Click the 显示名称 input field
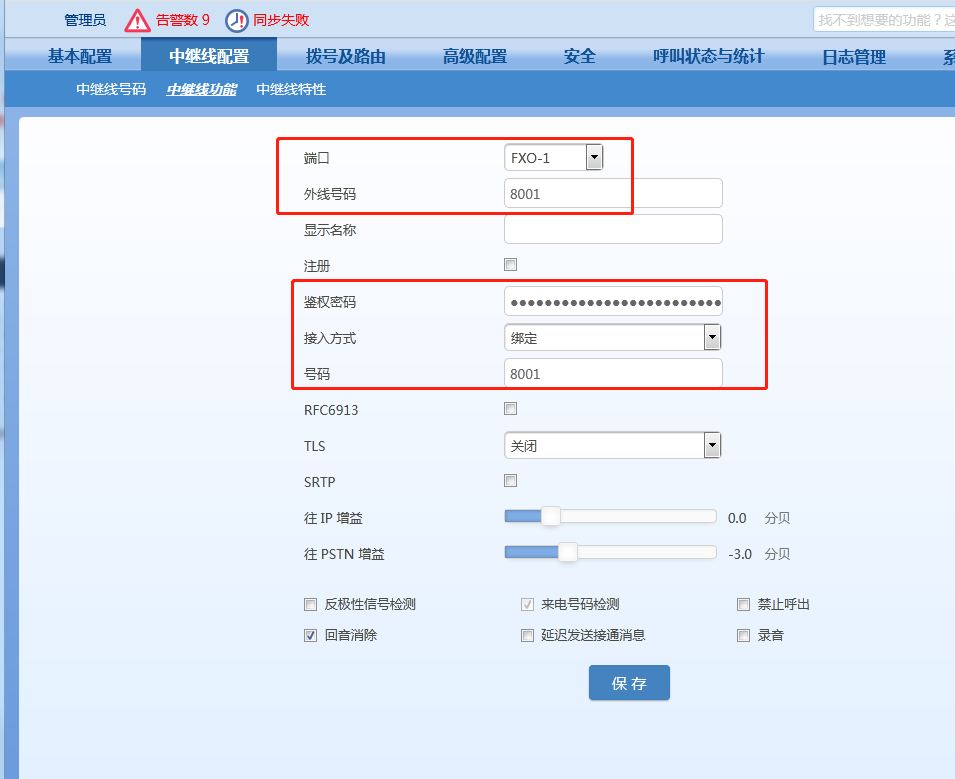This screenshot has height=779, width=955. tap(613, 229)
